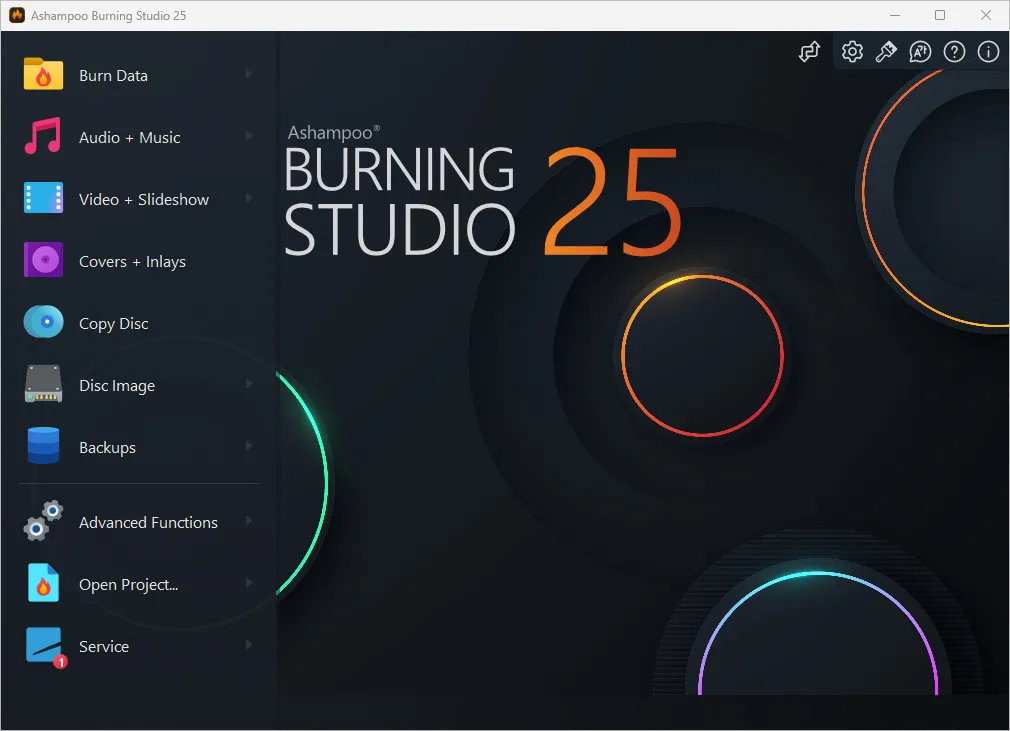Click the Copy Disc blue disc icon
The height and width of the screenshot is (731, 1010).
point(43,321)
